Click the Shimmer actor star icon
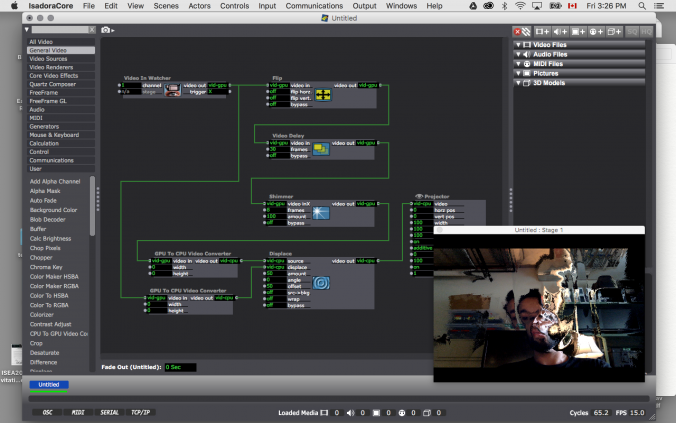 (x=322, y=213)
